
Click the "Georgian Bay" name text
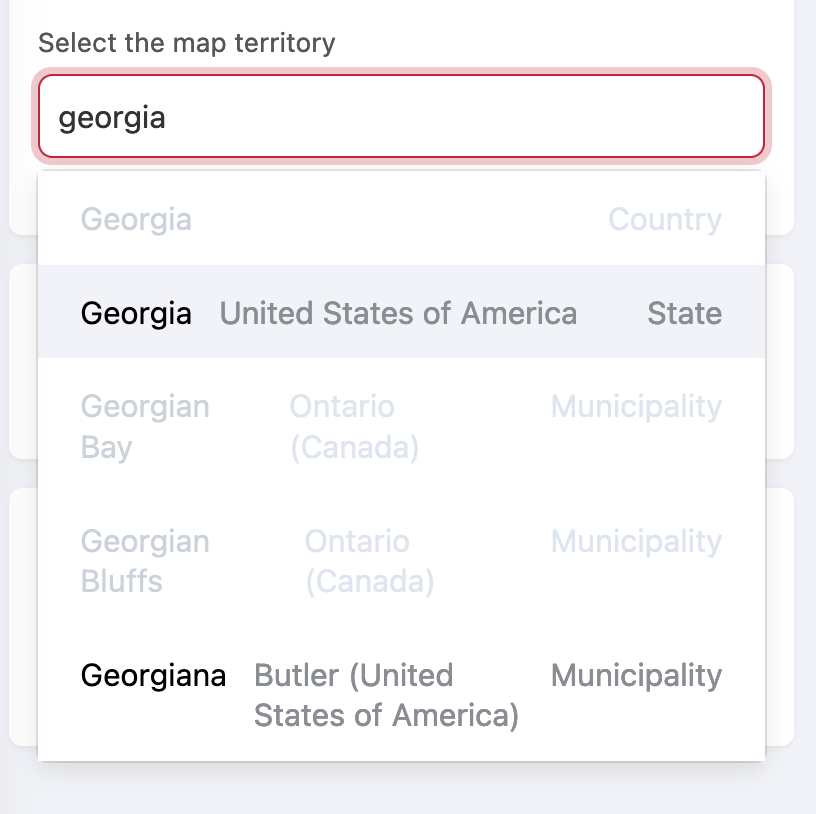point(145,427)
